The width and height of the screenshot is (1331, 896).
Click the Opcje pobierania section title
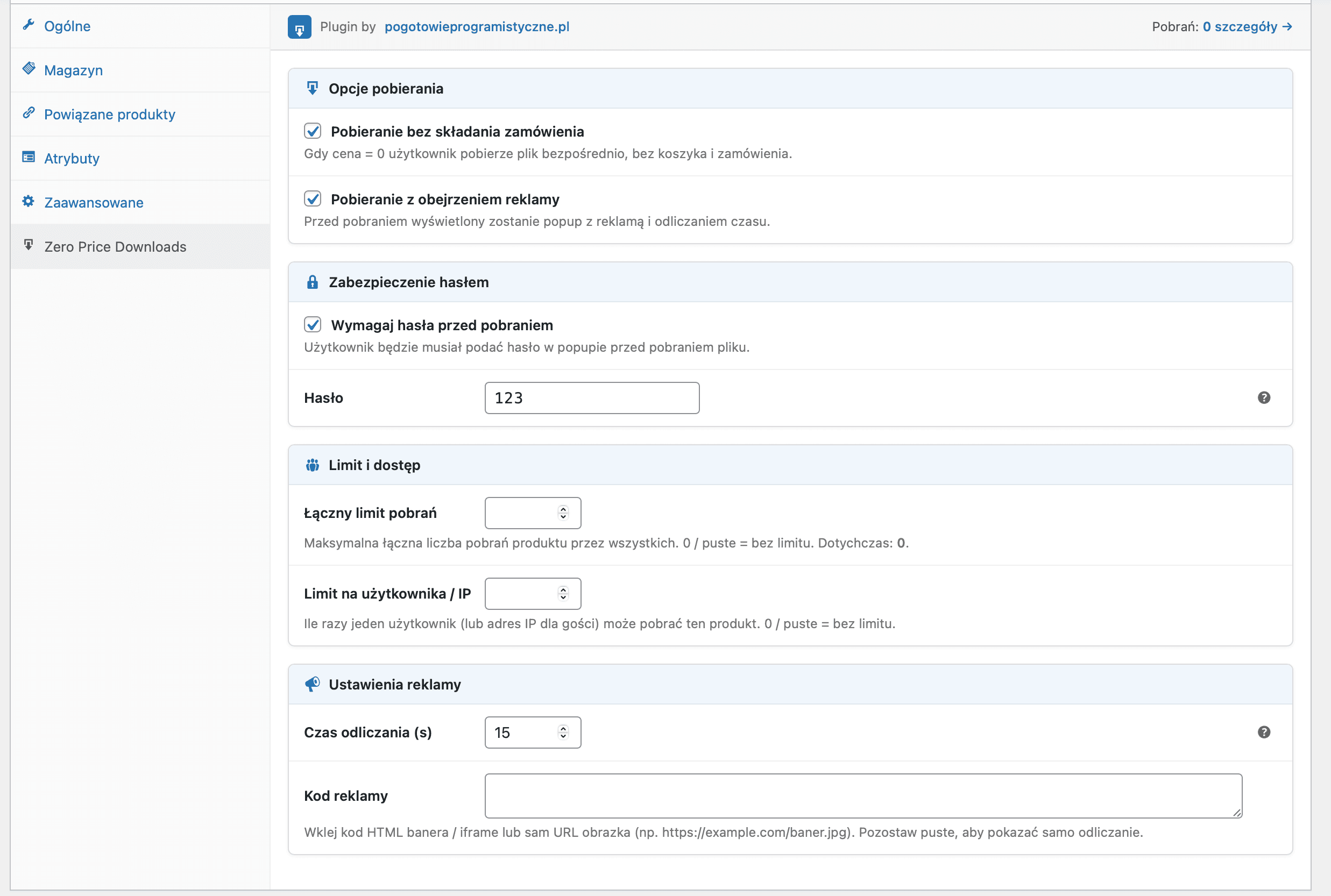386,88
